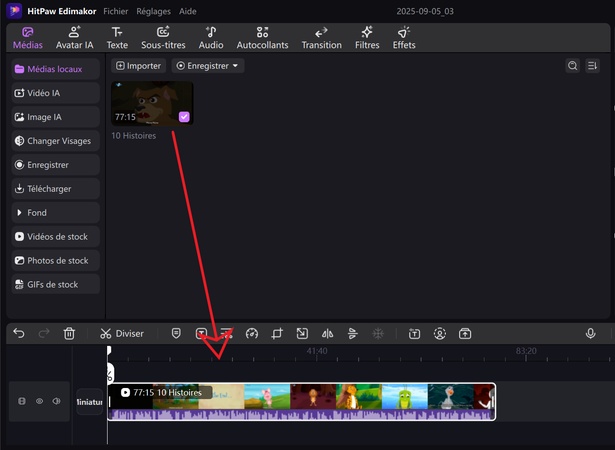Screen dimensions: 615x450
Task: Toggle video track visibility eye icon
Action: pos(40,401)
